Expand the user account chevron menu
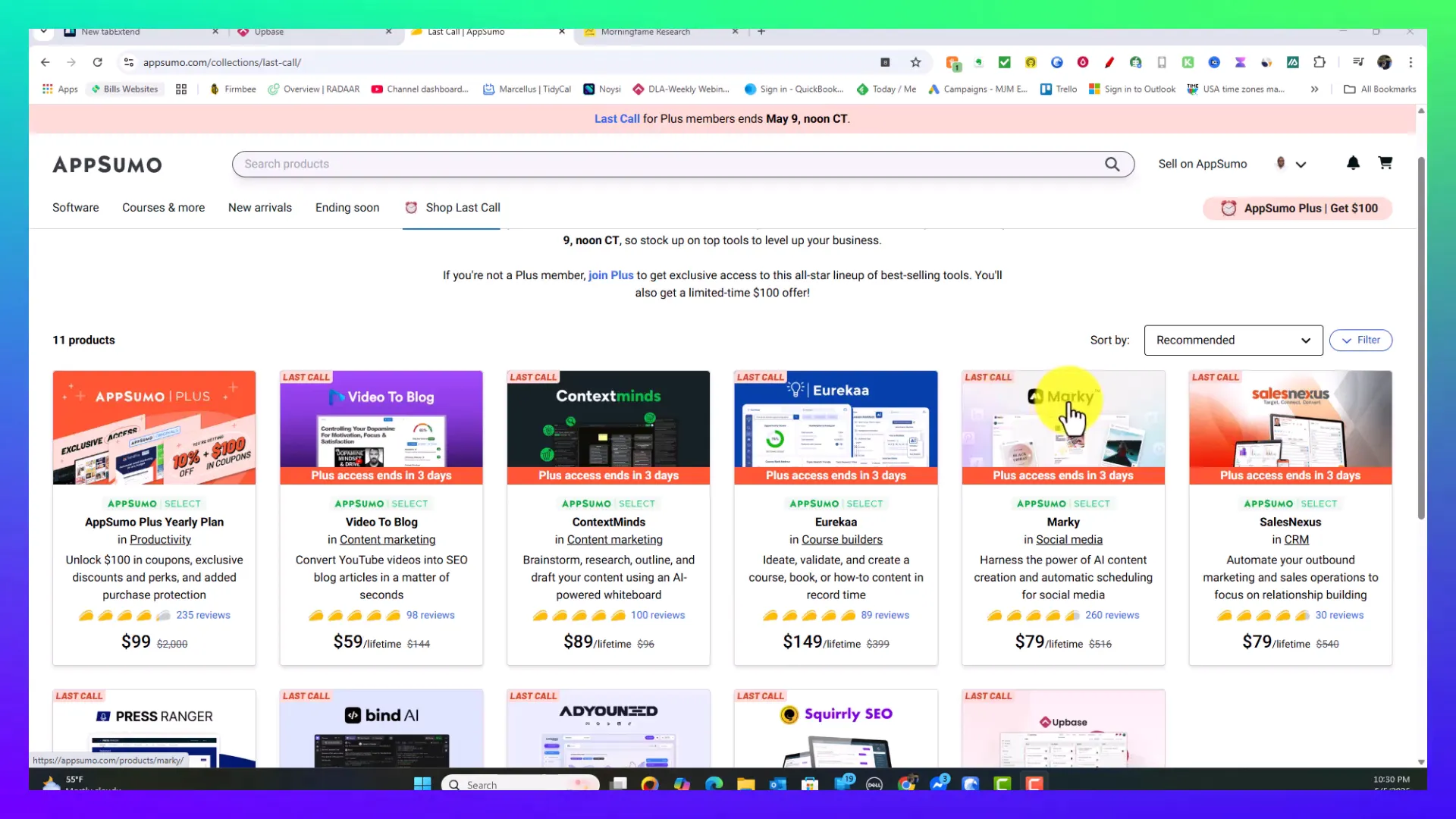 [1301, 165]
